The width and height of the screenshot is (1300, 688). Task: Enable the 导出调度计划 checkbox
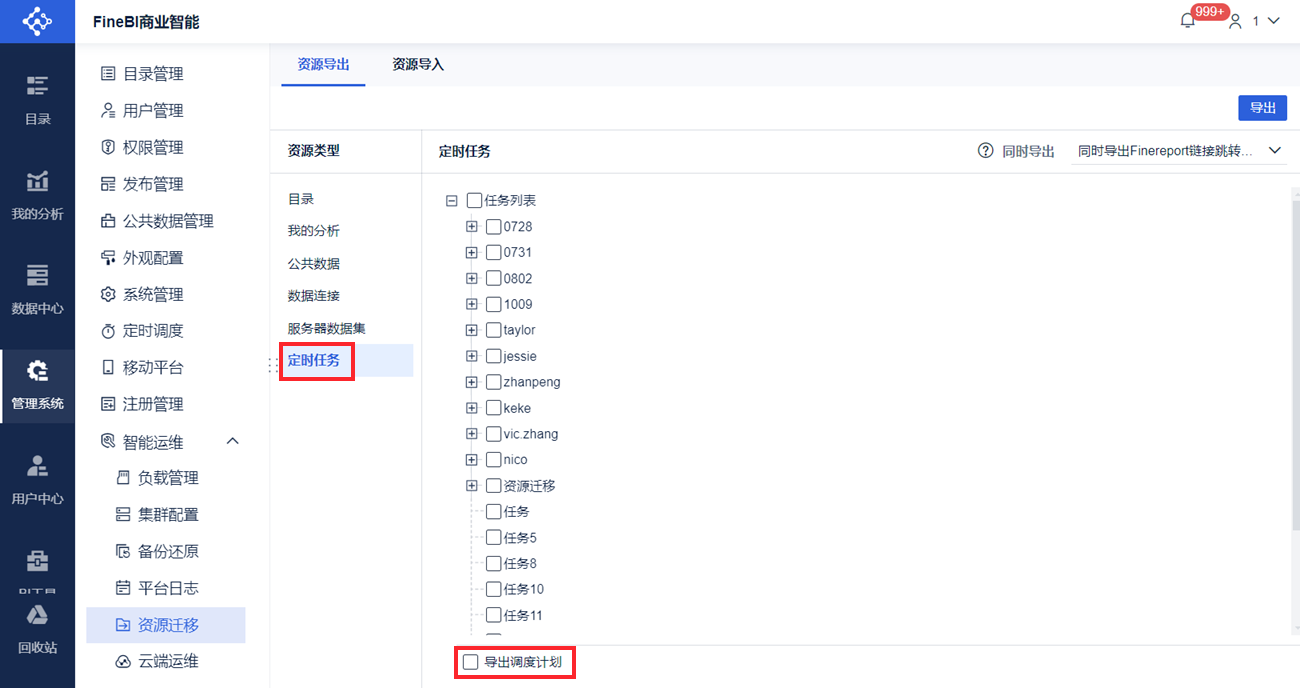(x=471, y=662)
